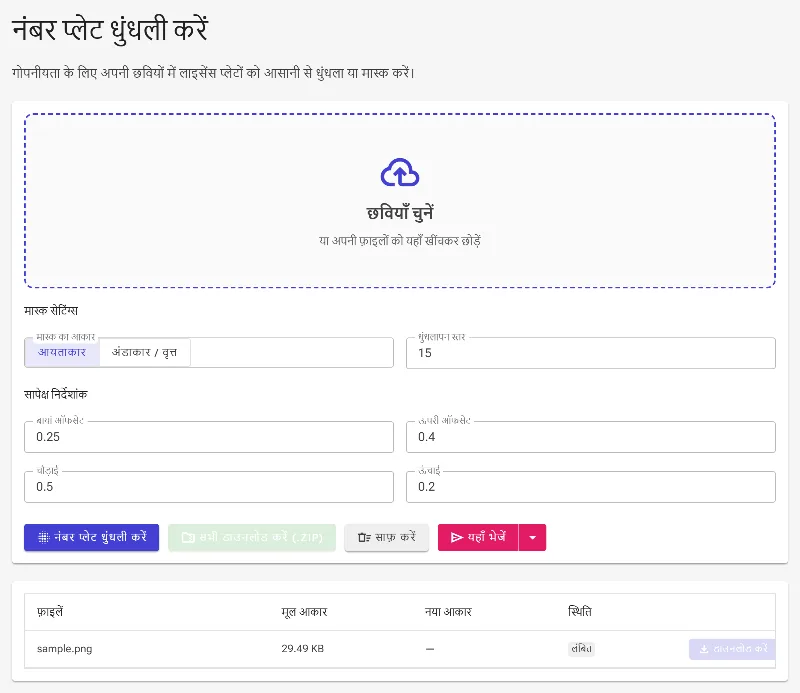This screenshot has height=693, width=800.
Task: Open the dropdown arrow beside यहाँ भेजें
Action: point(533,537)
